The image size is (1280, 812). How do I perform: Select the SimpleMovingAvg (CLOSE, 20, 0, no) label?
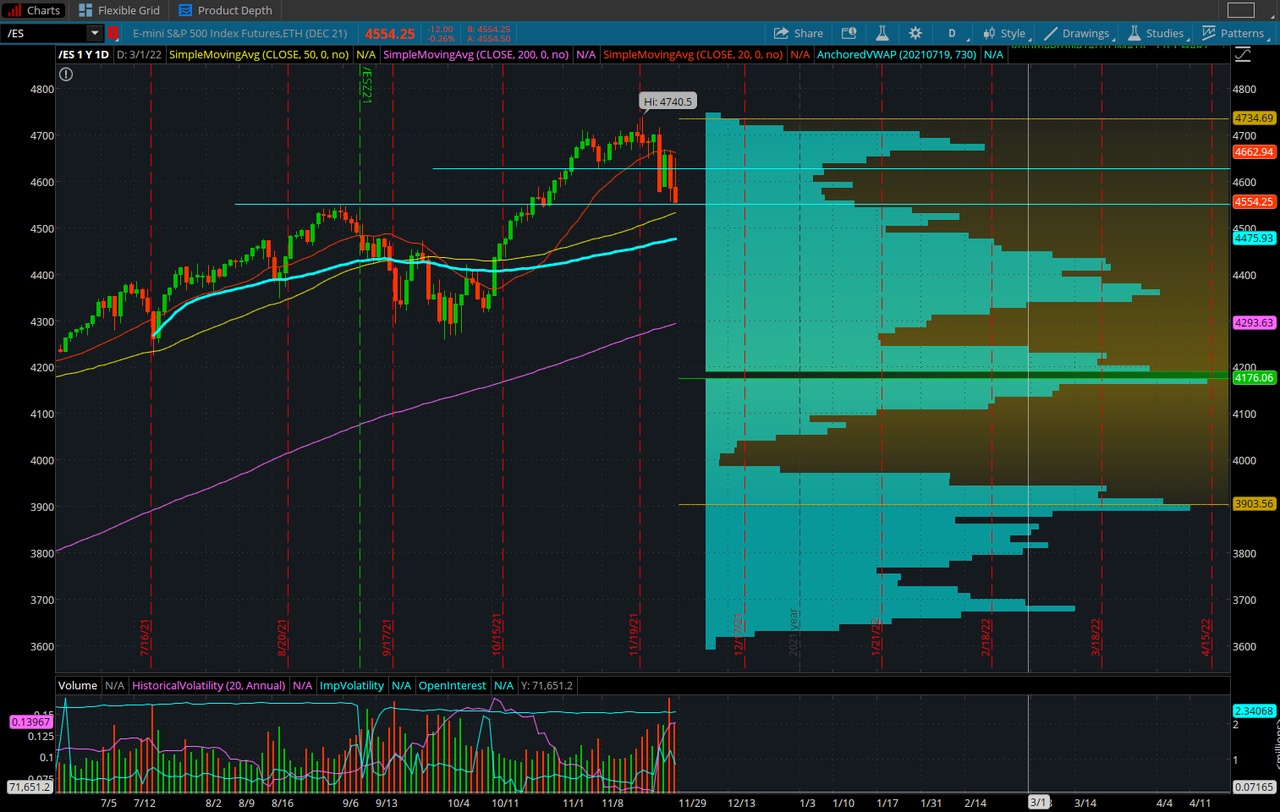pyautogui.click(x=692, y=55)
